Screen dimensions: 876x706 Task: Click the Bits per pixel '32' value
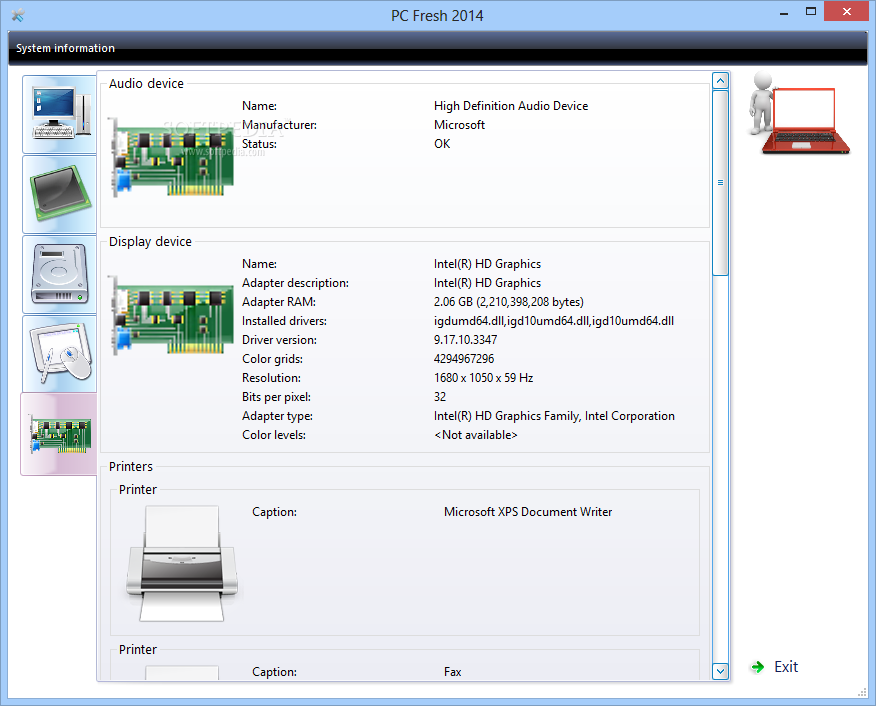440,397
